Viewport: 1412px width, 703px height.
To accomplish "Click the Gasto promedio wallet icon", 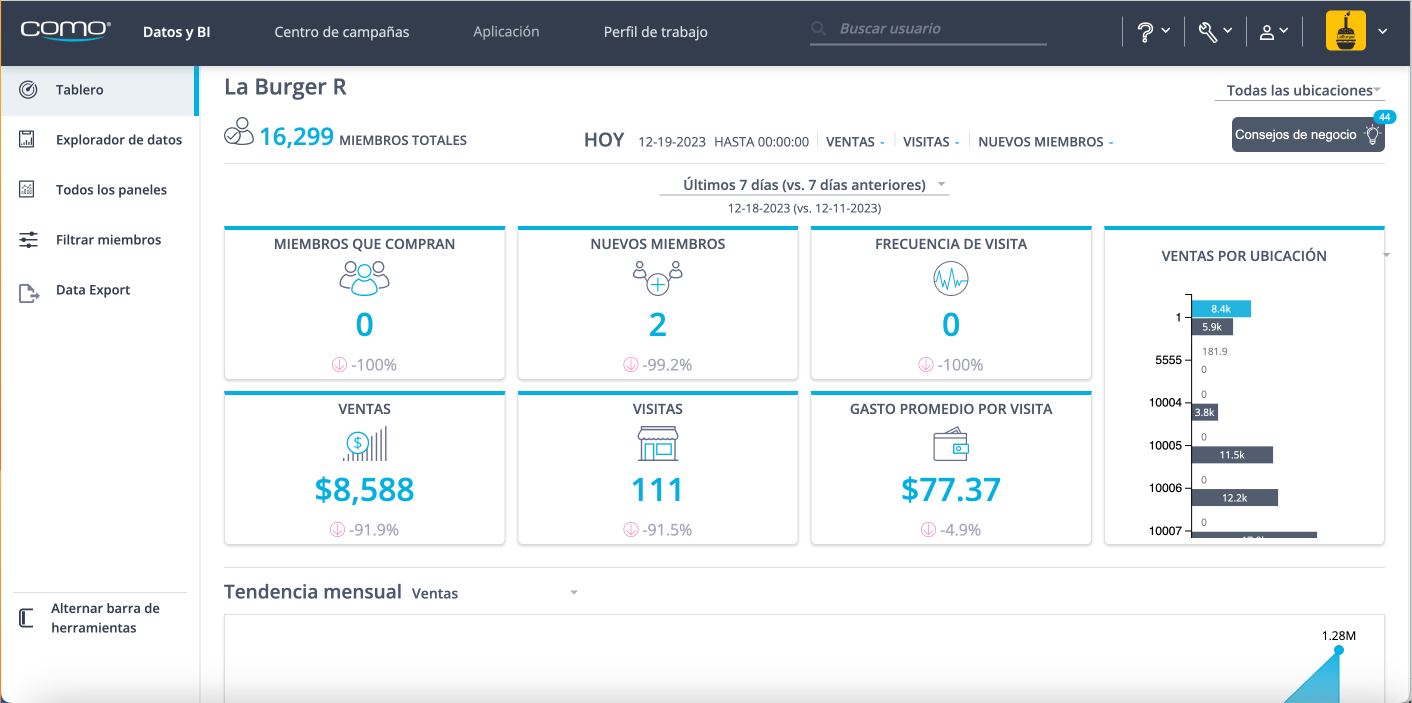I will 950,445.
